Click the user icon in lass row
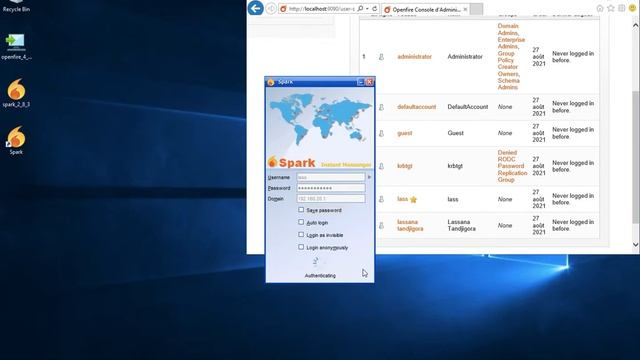This screenshot has height=360, width=640. click(381, 199)
